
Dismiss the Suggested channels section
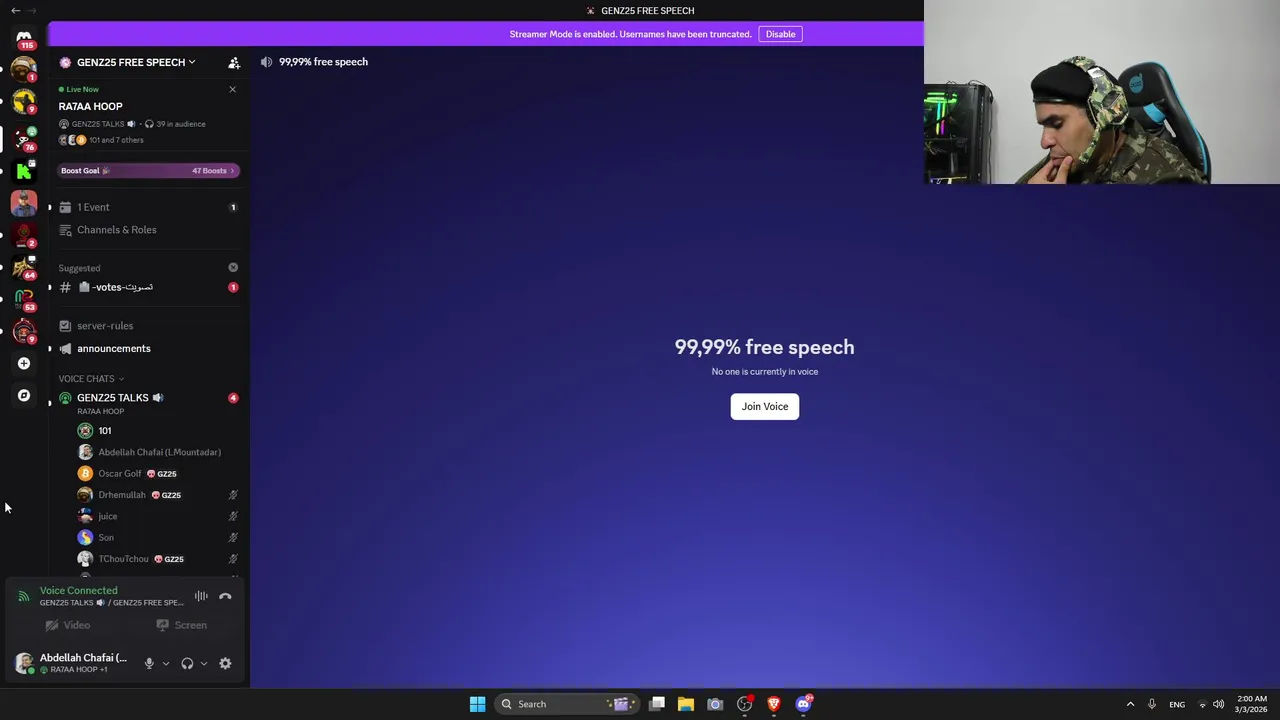pos(233,267)
